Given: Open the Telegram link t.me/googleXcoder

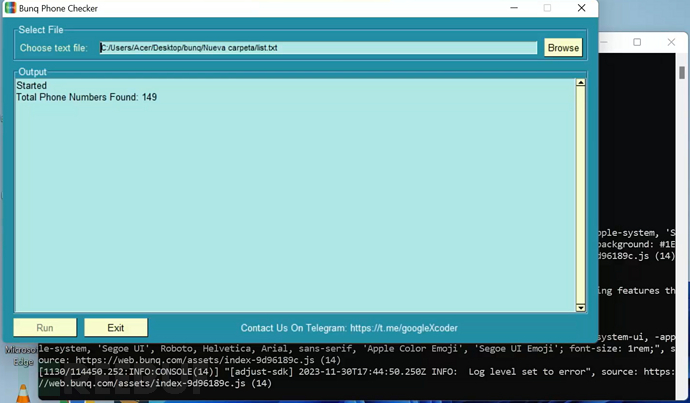Looking at the screenshot, I should point(404,328).
